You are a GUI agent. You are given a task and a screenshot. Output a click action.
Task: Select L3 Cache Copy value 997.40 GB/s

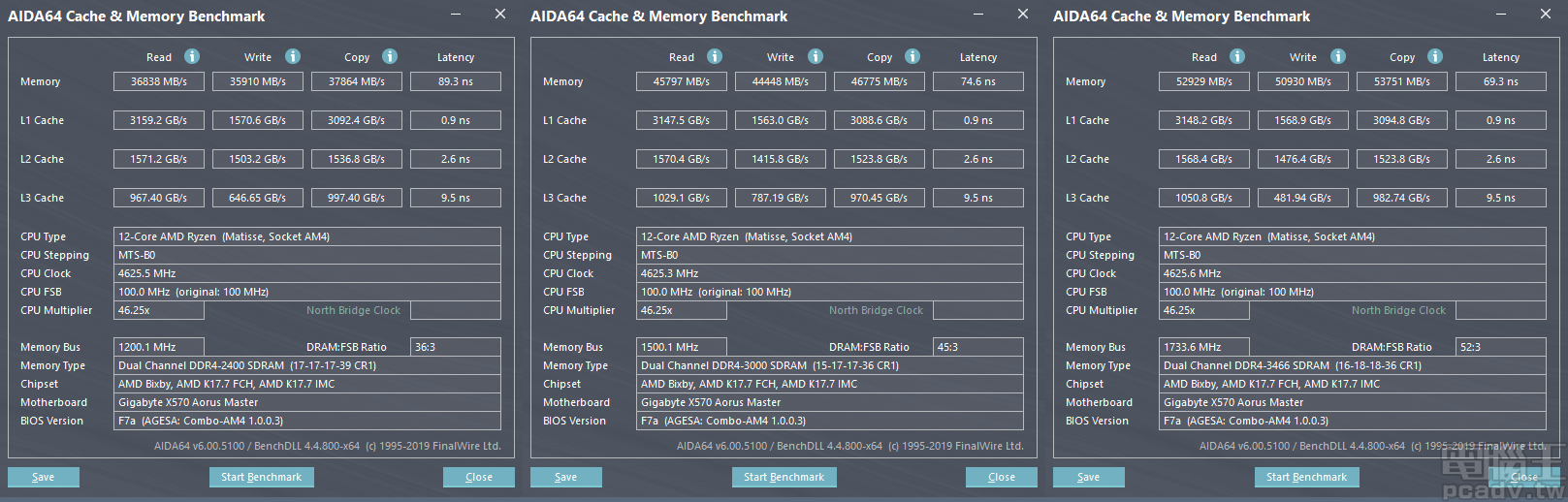click(357, 198)
